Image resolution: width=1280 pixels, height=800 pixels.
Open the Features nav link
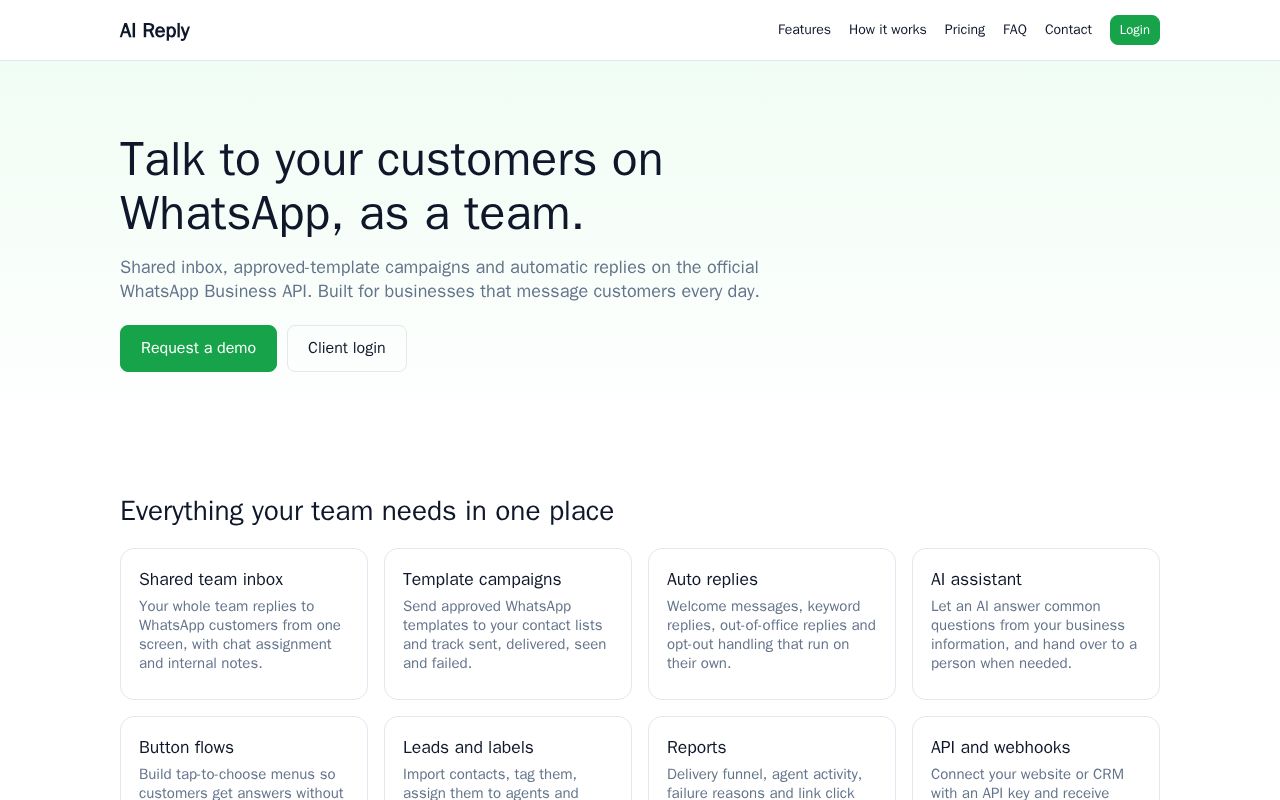[x=804, y=30]
